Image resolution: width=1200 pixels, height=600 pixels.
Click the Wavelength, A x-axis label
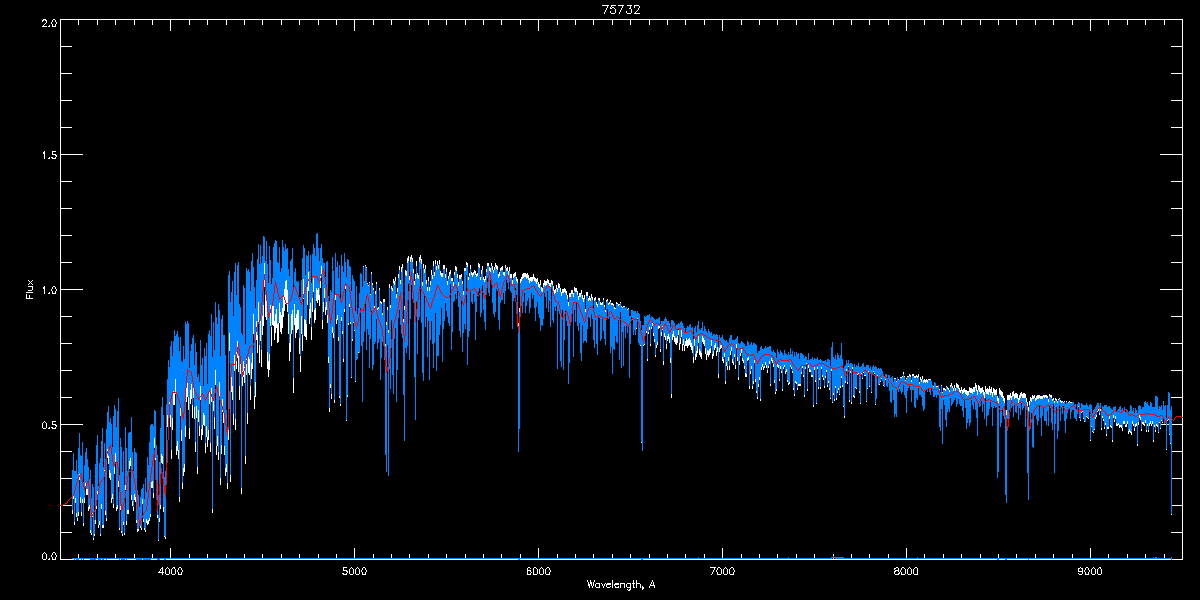621,584
